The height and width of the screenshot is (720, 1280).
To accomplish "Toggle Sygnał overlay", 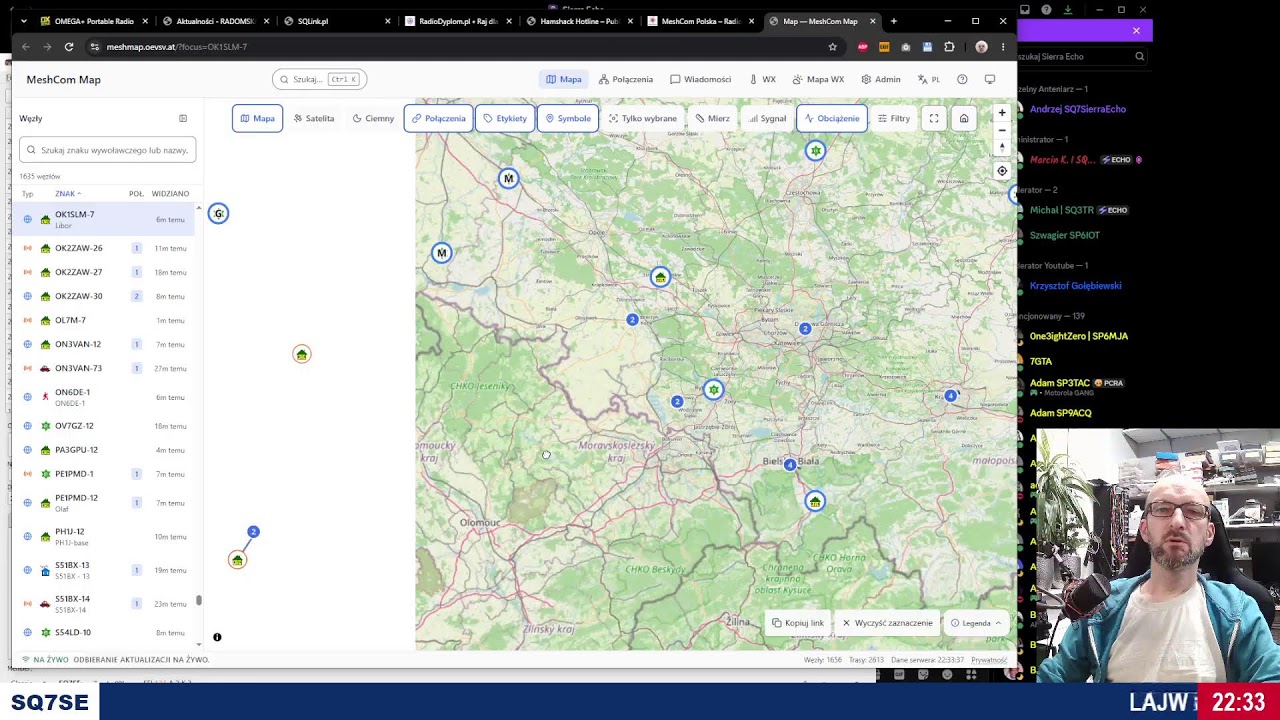I will 767,118.
